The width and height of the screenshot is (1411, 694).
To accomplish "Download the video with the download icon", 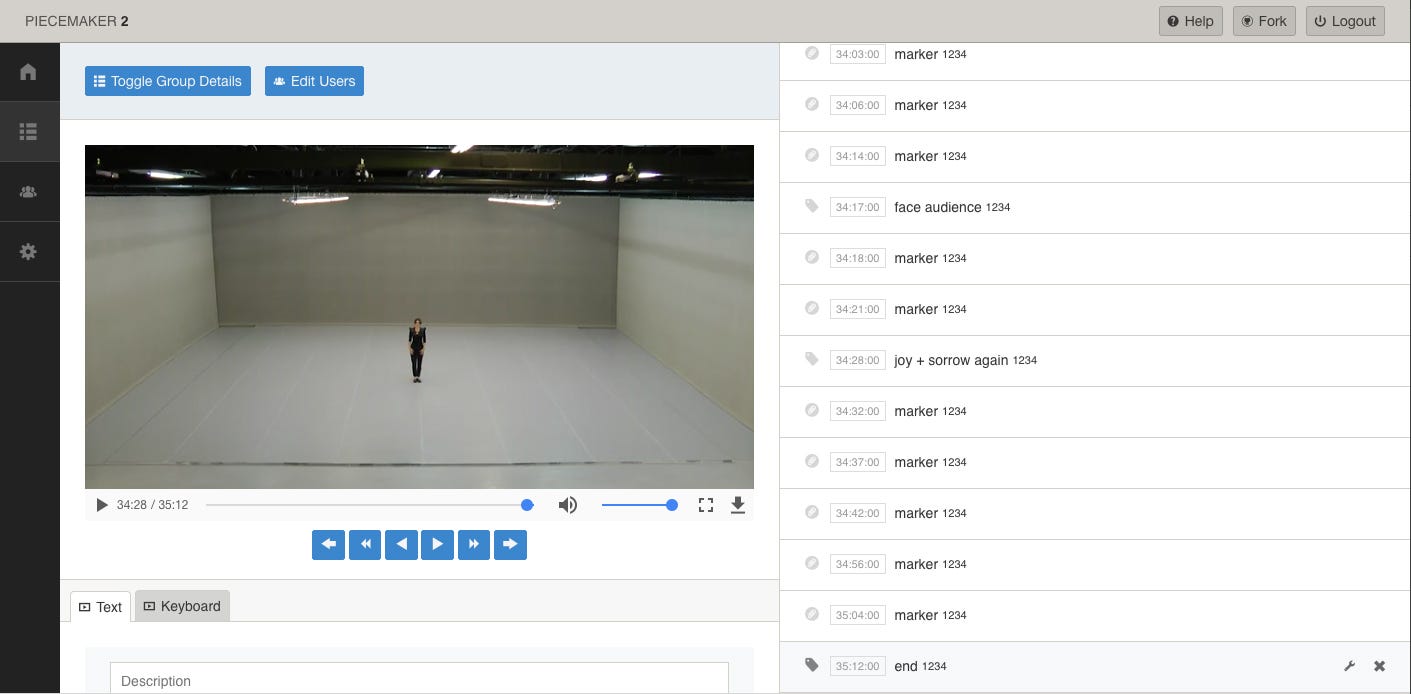I will pos(738,505).
